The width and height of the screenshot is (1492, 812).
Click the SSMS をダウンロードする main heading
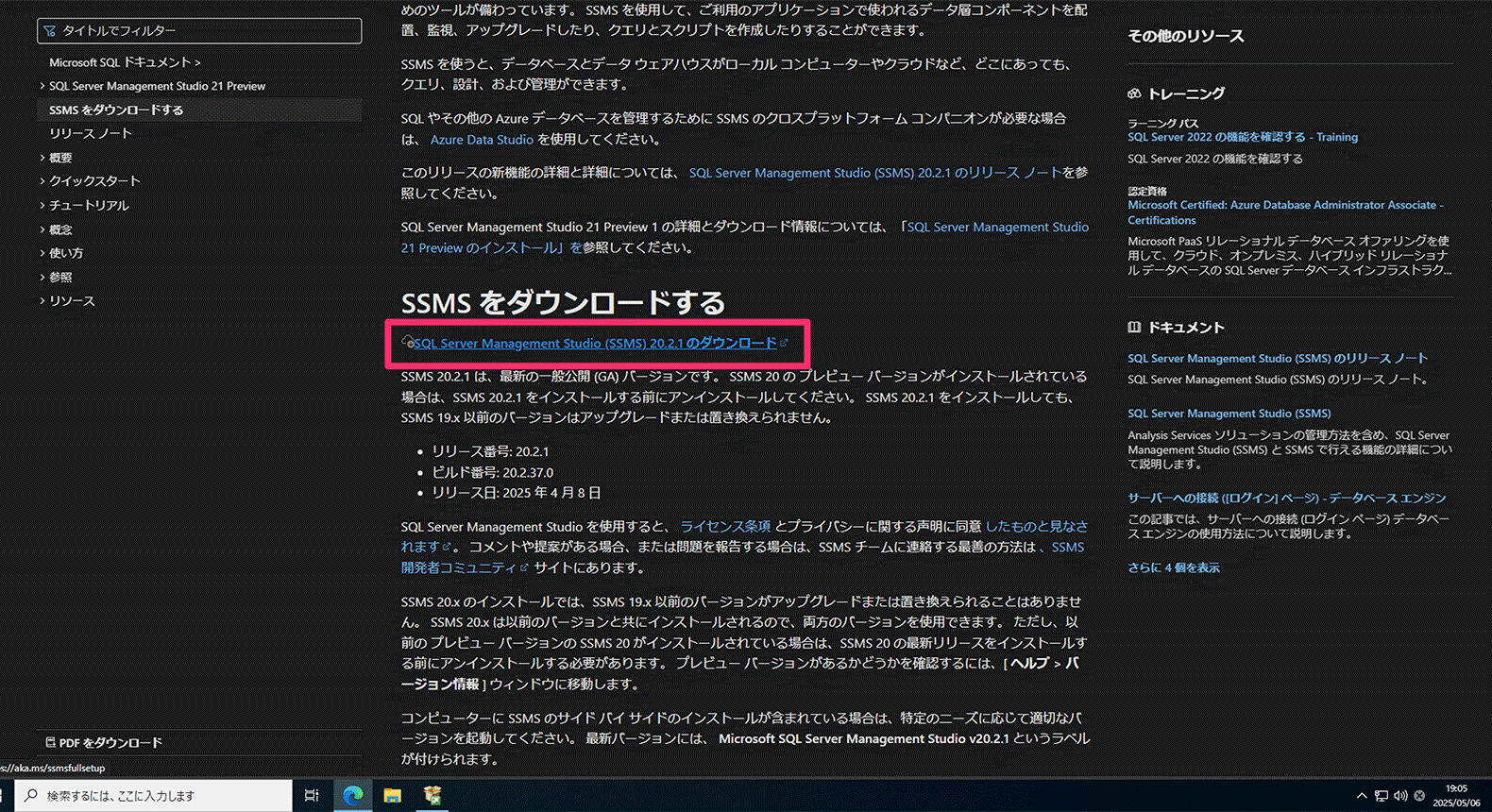tap(564, 303)
